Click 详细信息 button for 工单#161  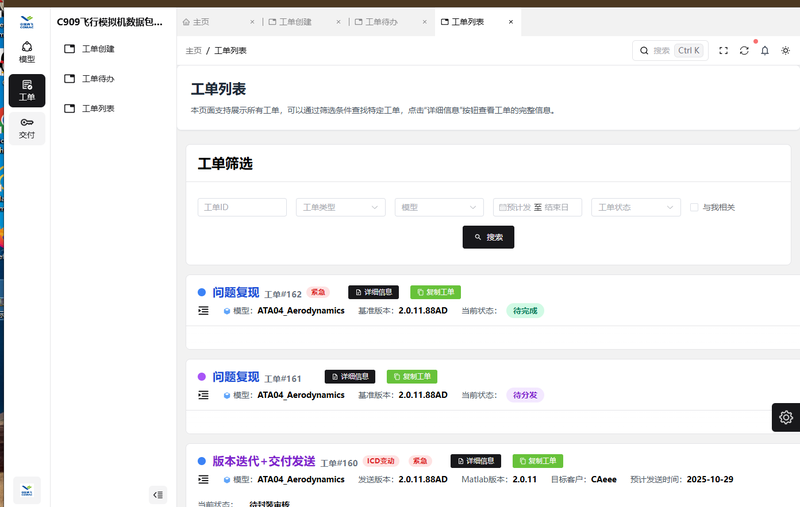350,376
